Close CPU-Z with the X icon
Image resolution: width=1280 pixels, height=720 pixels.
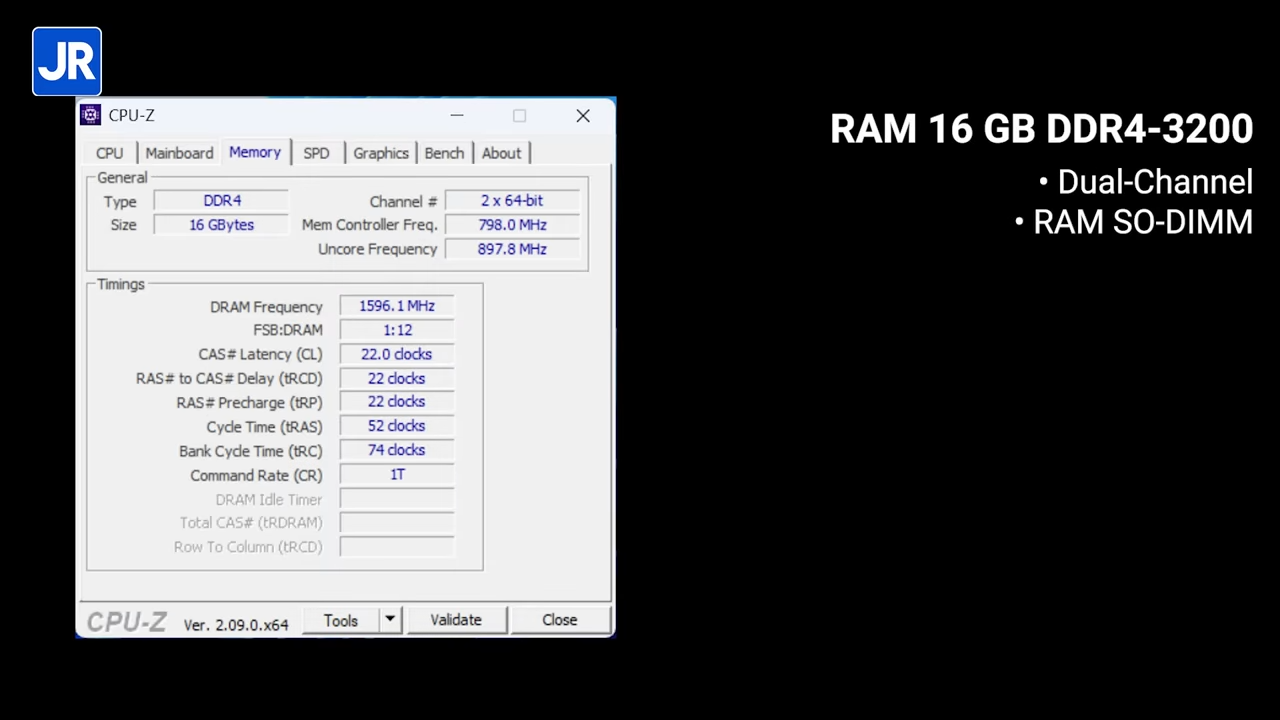tap(583, 116)
